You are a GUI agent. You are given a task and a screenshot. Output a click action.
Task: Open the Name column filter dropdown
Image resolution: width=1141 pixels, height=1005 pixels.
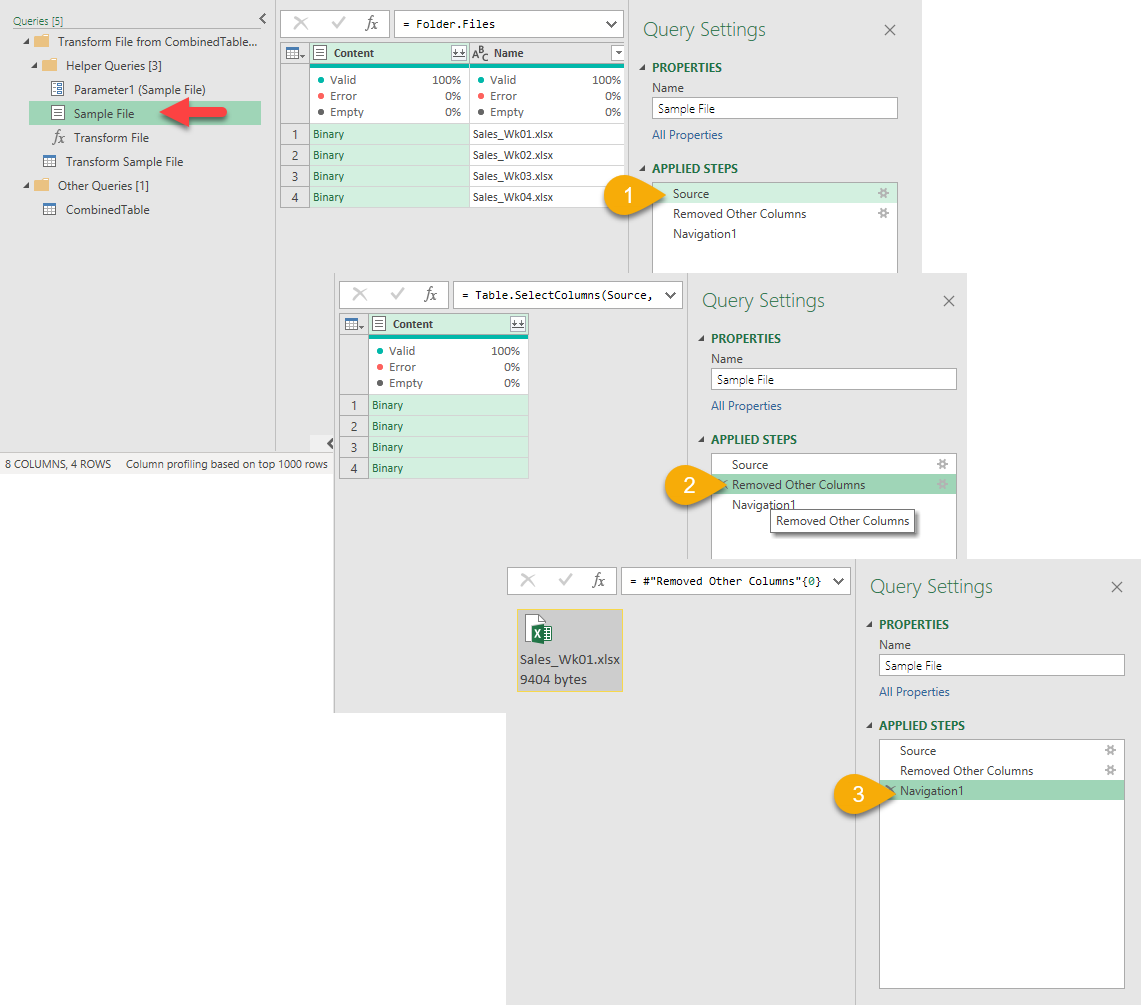(617, 53)
